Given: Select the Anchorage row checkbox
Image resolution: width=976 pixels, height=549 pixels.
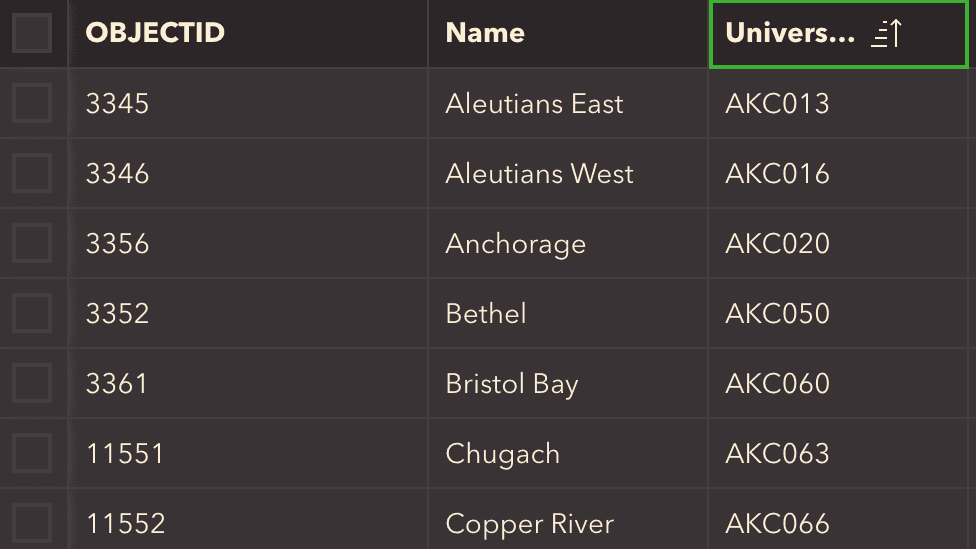Looking at the screenshot, I should coord(32,243).
